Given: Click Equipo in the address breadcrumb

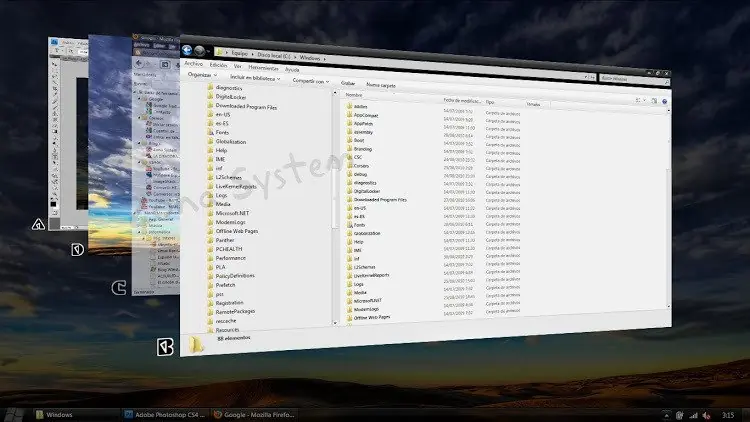Looking at the screenshot, I should (240, 53).
